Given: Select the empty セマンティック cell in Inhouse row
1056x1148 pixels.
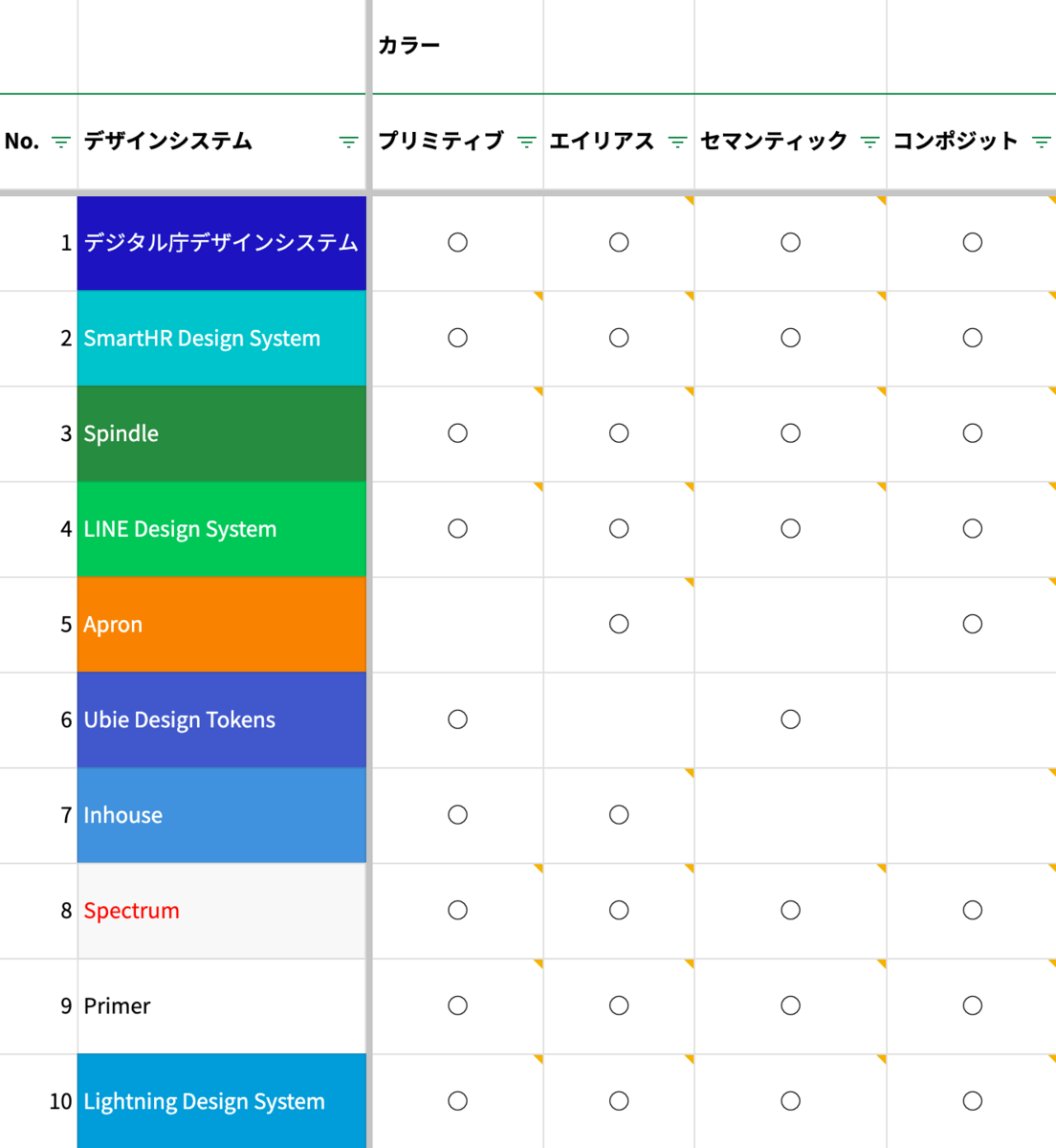Looking at the screenshot, I should pos(790,816).
